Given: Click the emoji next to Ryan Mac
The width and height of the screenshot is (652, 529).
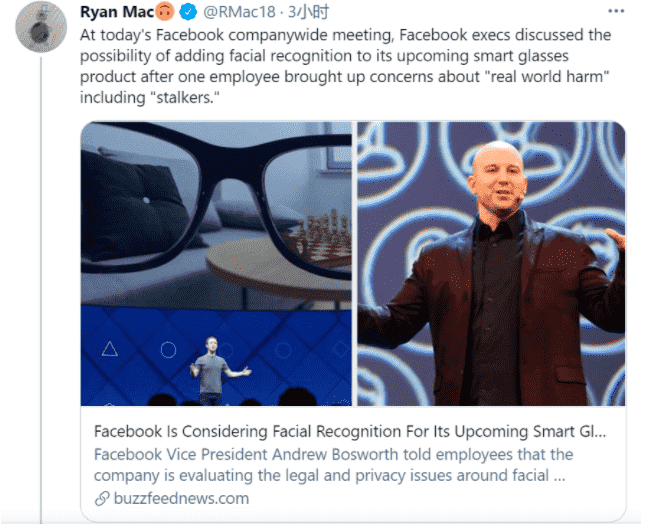Looking at the screenshot, I should (x=165, y=11).
